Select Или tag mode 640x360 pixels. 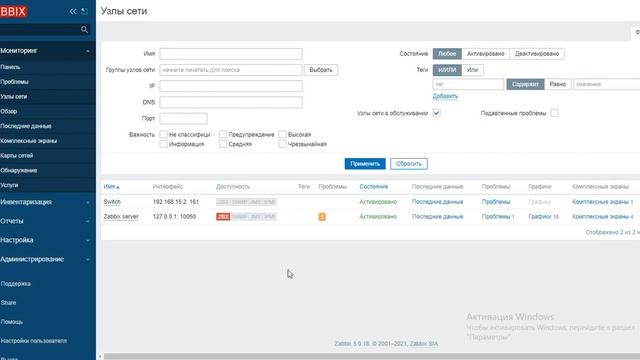472,70
